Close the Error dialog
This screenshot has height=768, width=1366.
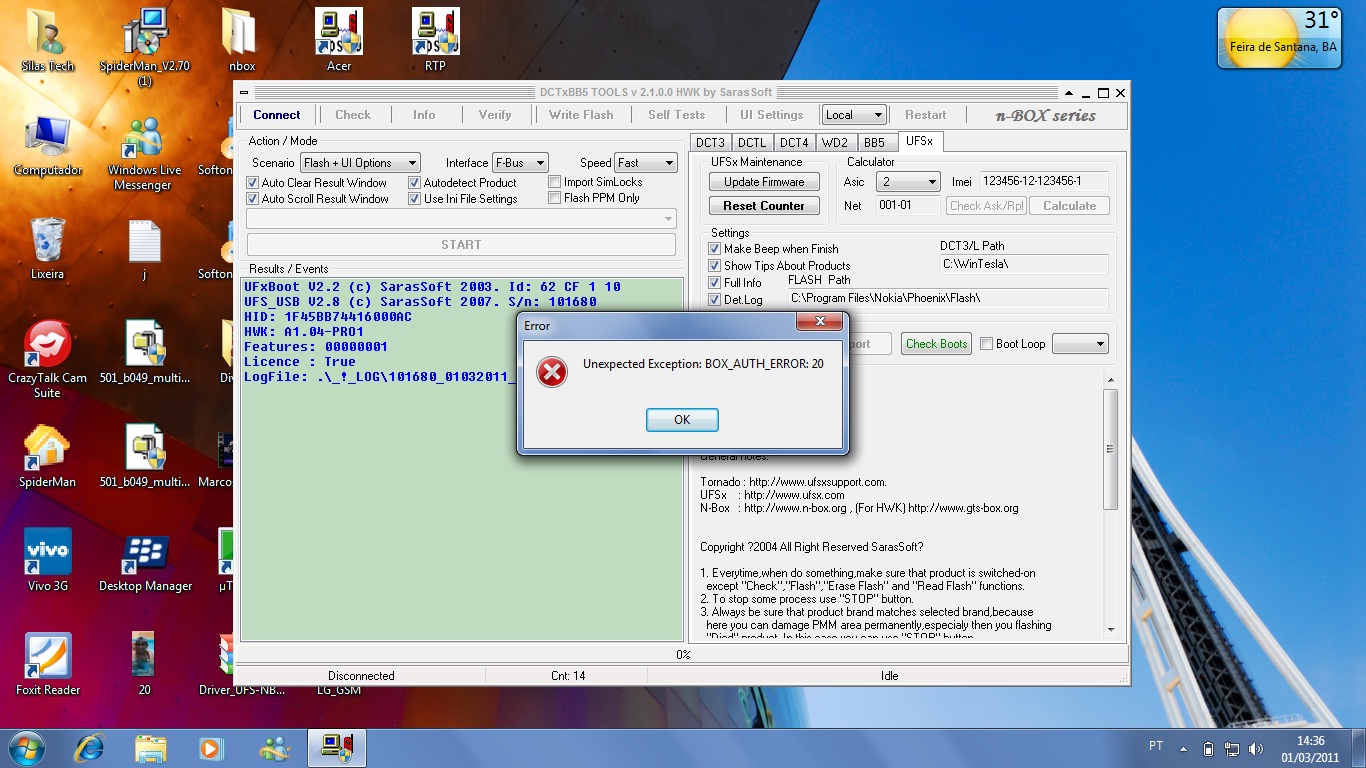point(820,322)
